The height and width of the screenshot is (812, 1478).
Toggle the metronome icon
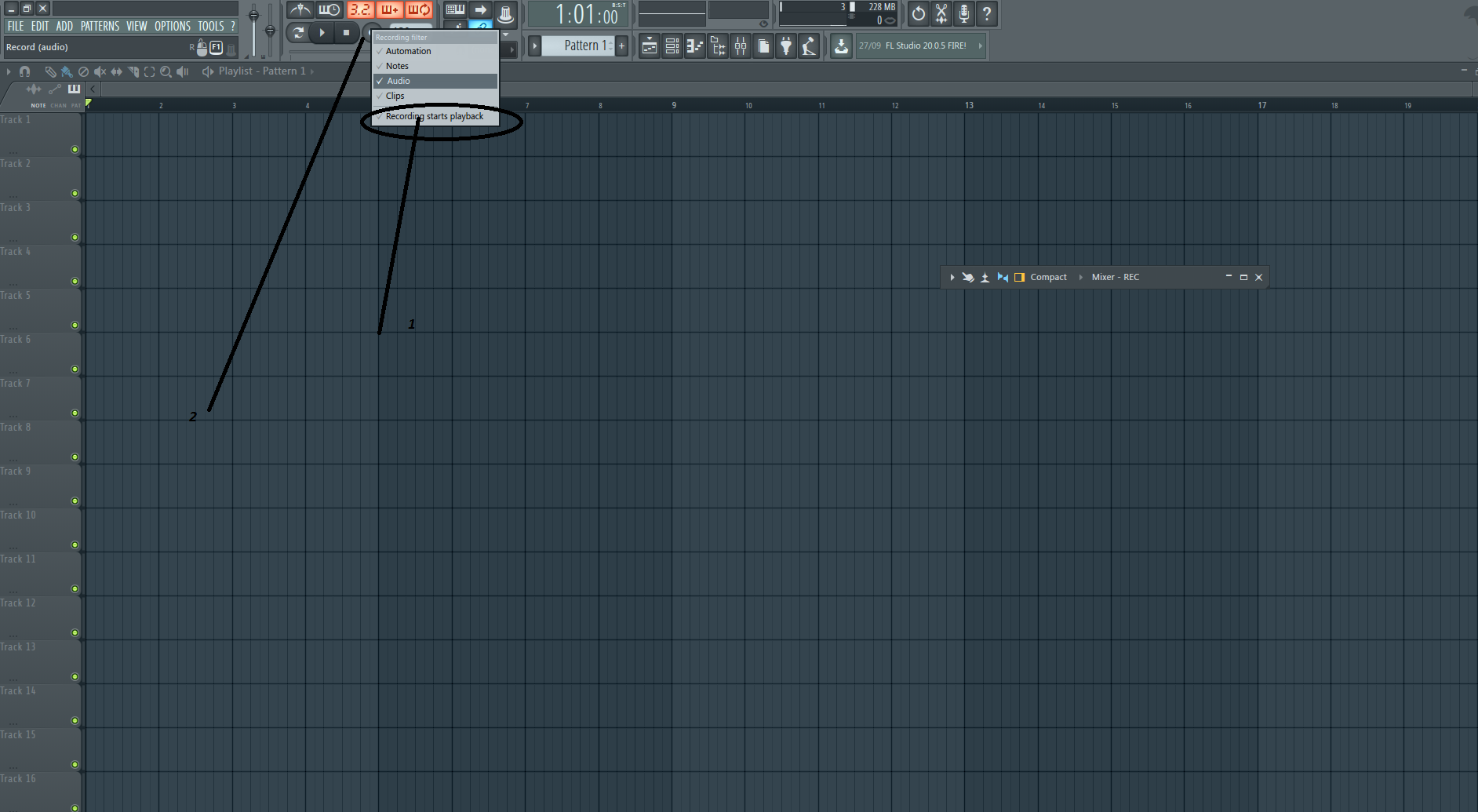[300, 10]
